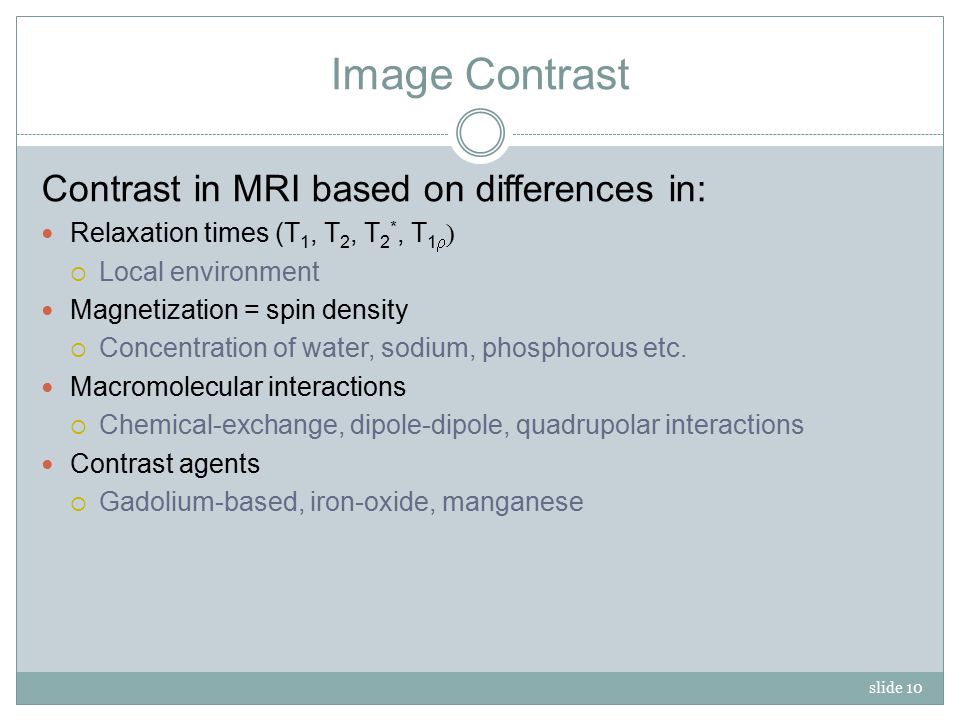Click the Macromolecular interactions bullet text
This screenshot has width=960, height=720.
238,387
